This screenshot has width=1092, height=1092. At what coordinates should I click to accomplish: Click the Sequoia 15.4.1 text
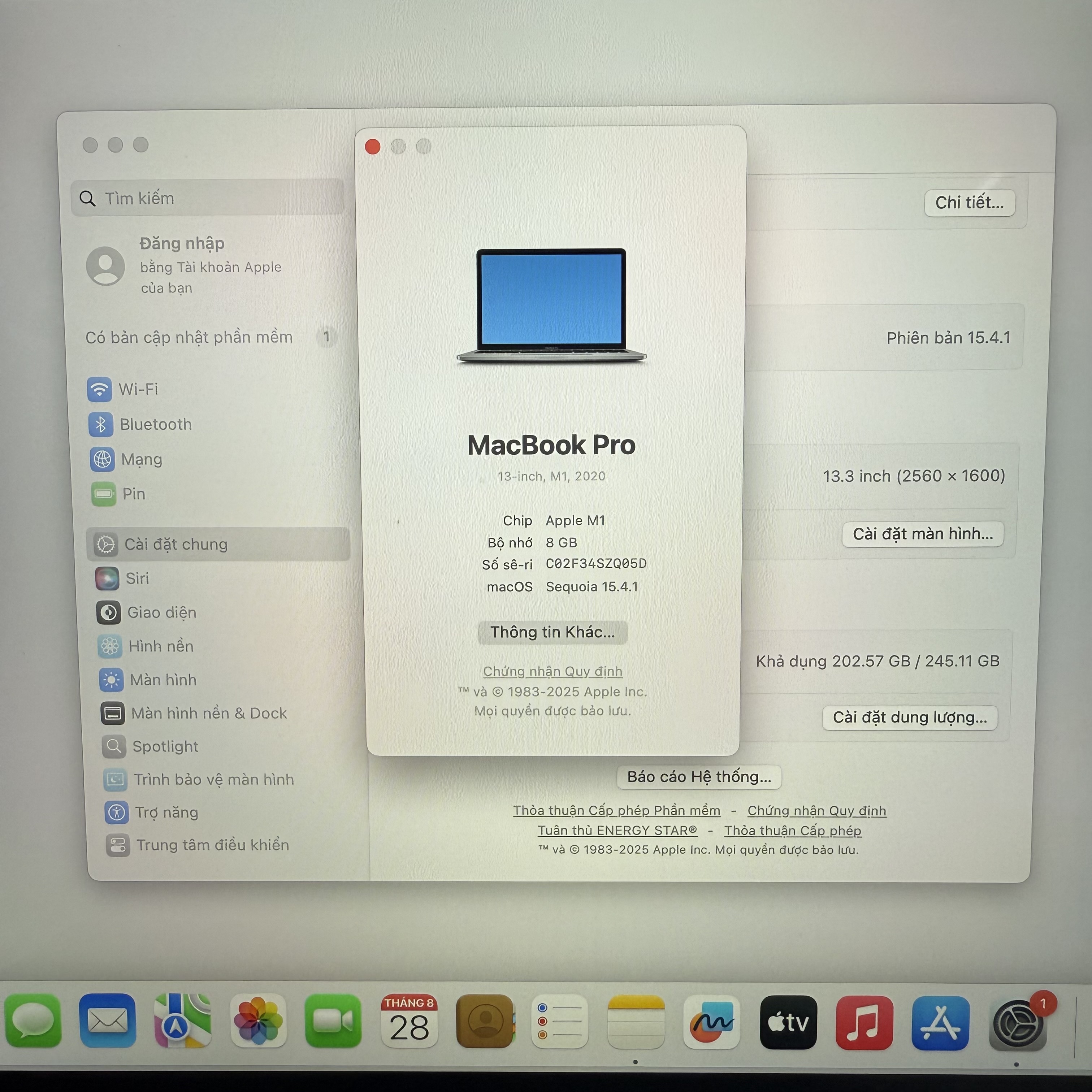(592, 587)
